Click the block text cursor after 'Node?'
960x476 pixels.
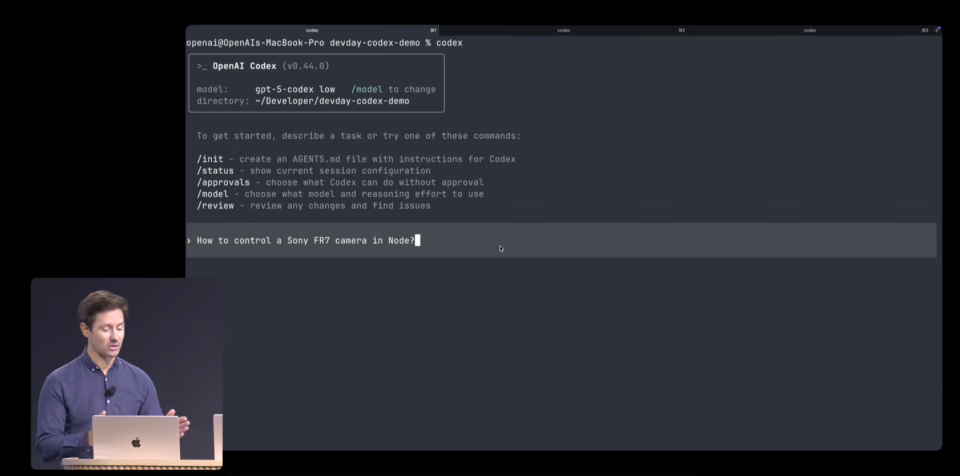pyautogui.click(x=417, y=240)
